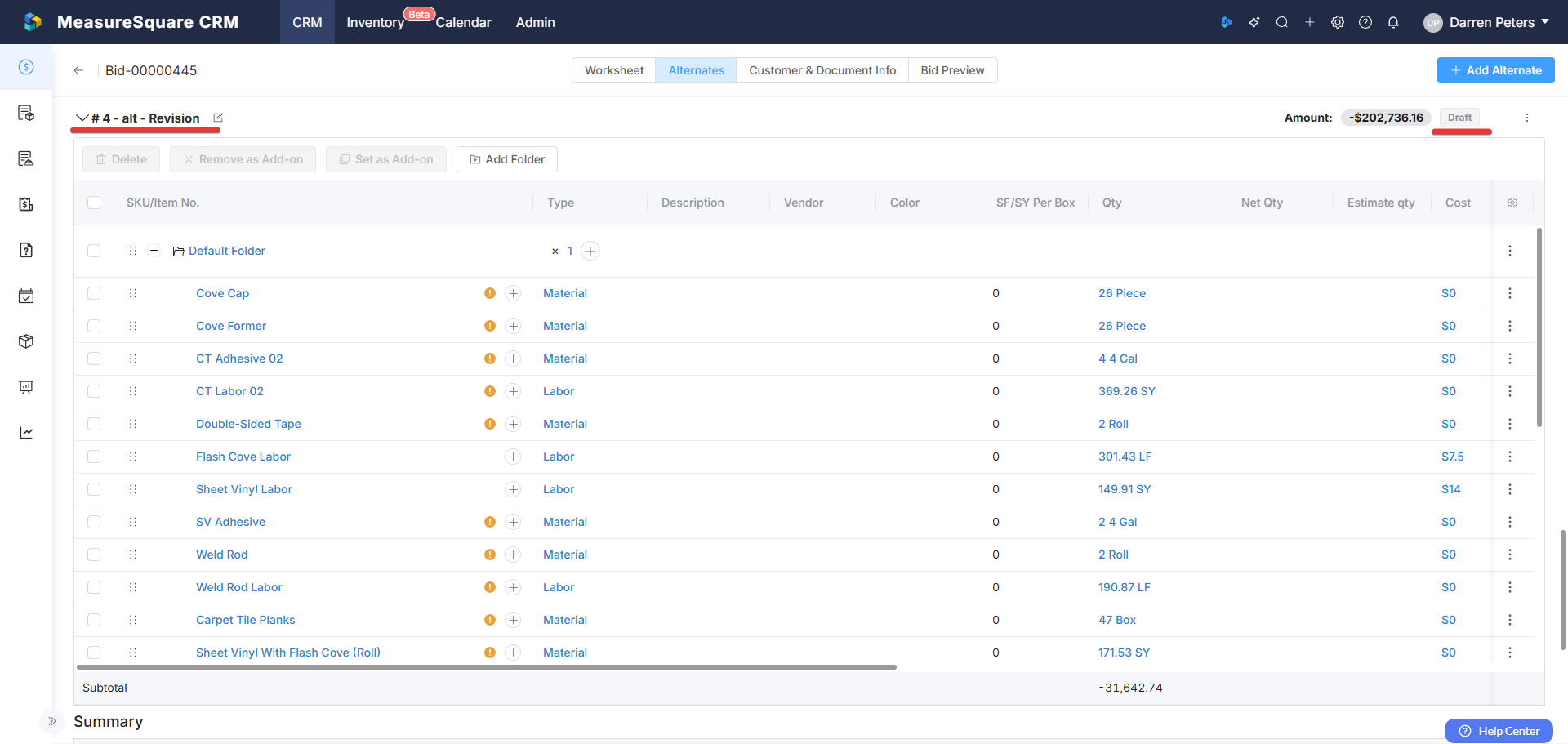This screenshot has width=1568, height=744.
Task: Open more options for Default Folder row
Action: pos(1510,251)
